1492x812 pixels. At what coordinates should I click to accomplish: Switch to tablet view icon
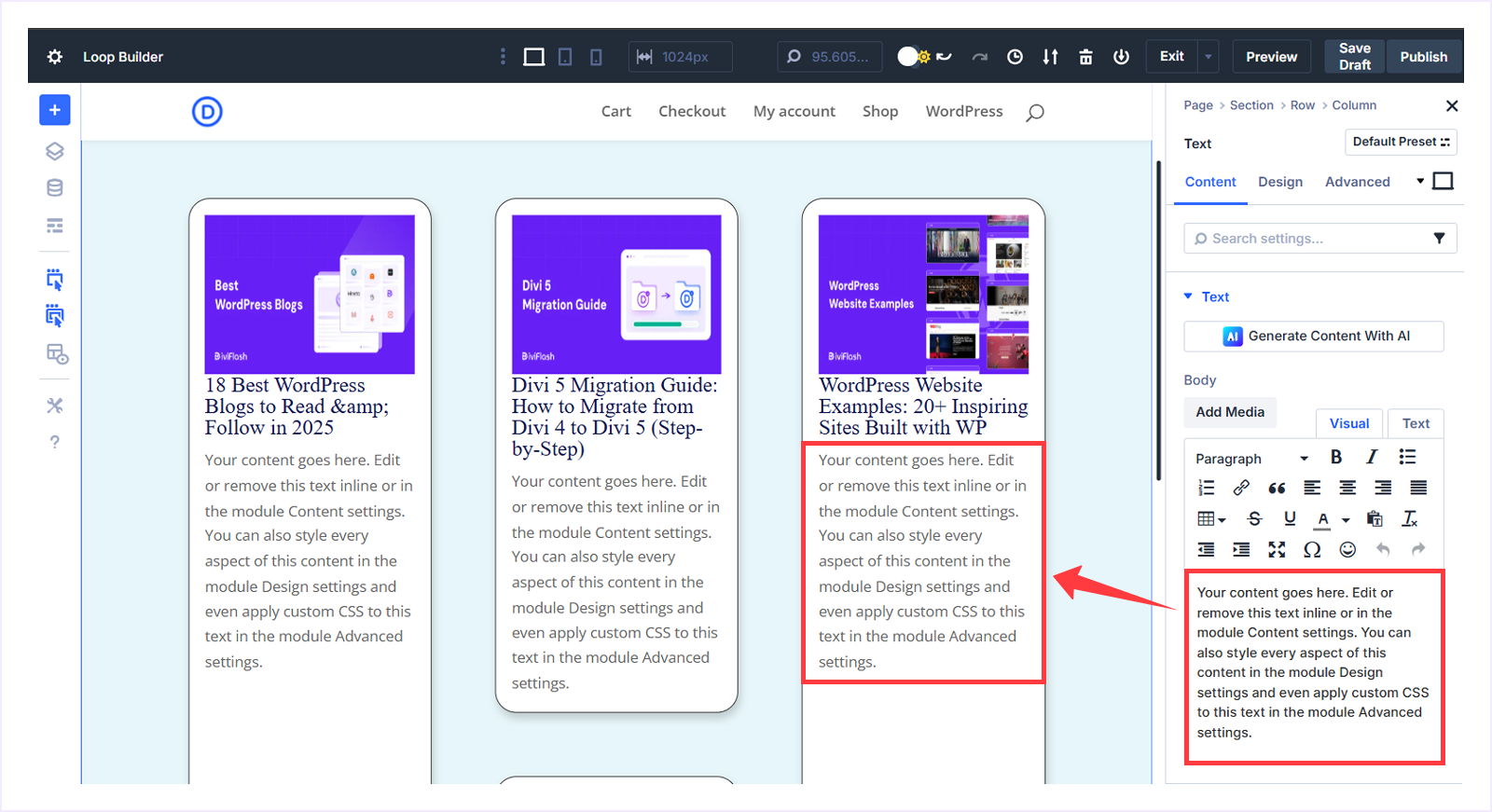565,57
